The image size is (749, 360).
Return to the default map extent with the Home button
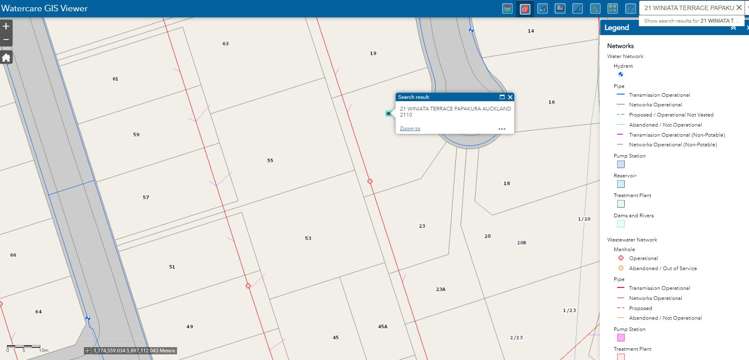click(6, 58)
